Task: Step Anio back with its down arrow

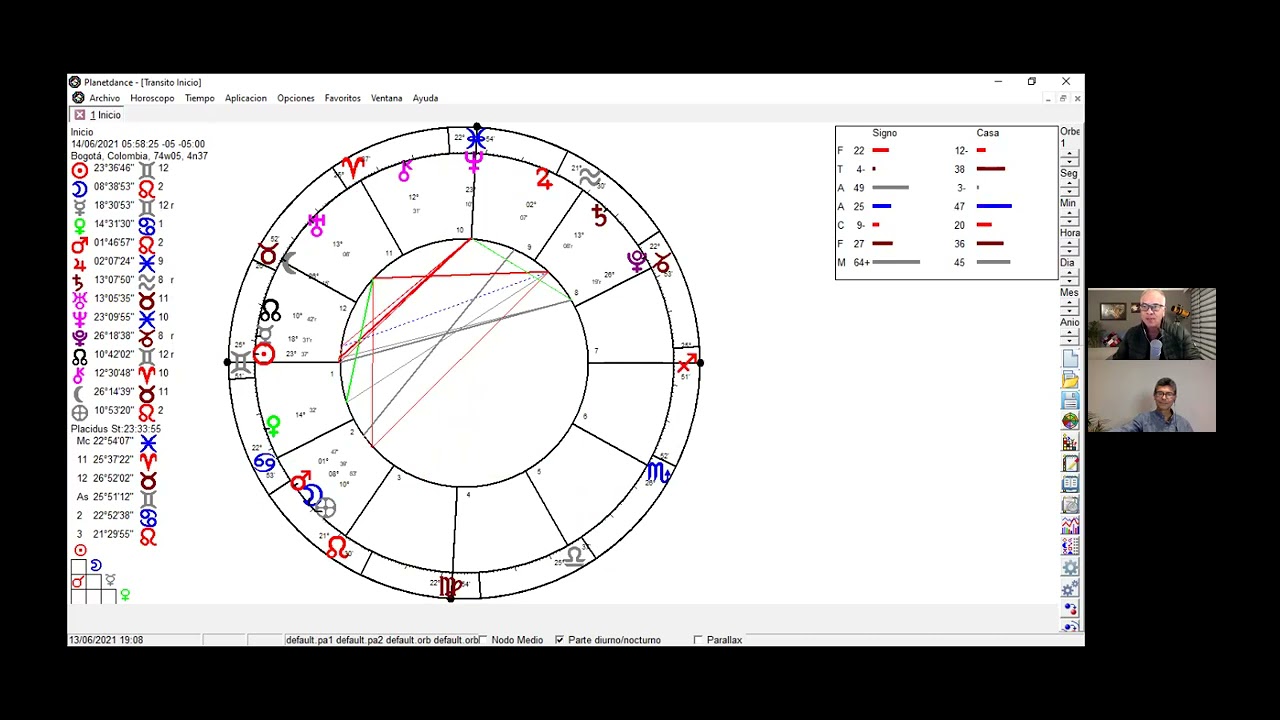Action: (1069, 341)
